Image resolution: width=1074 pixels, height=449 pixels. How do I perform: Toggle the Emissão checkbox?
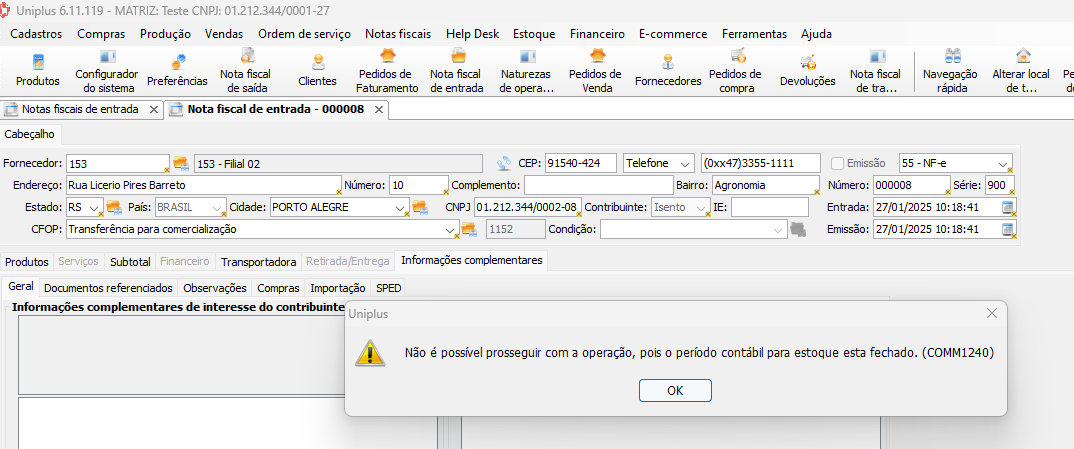point(837,164)
